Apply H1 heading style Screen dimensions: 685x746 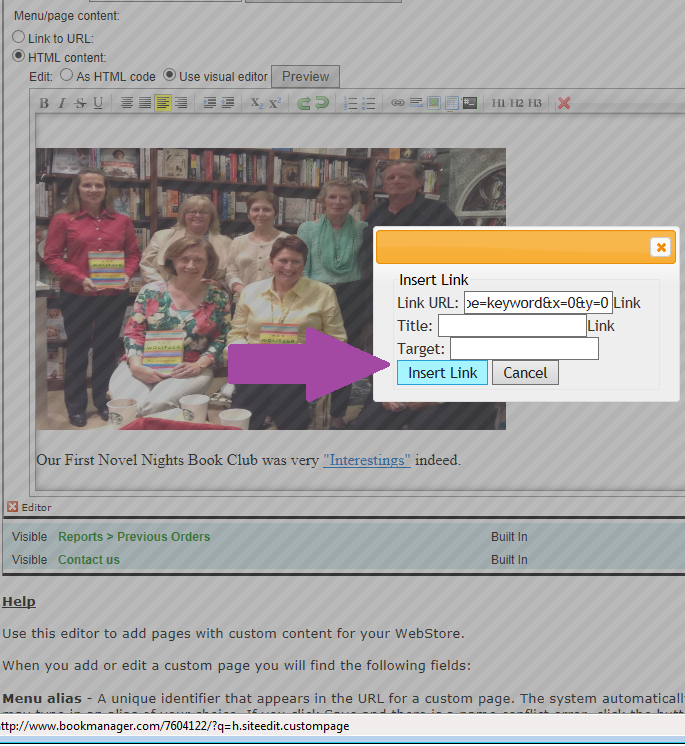499,103
